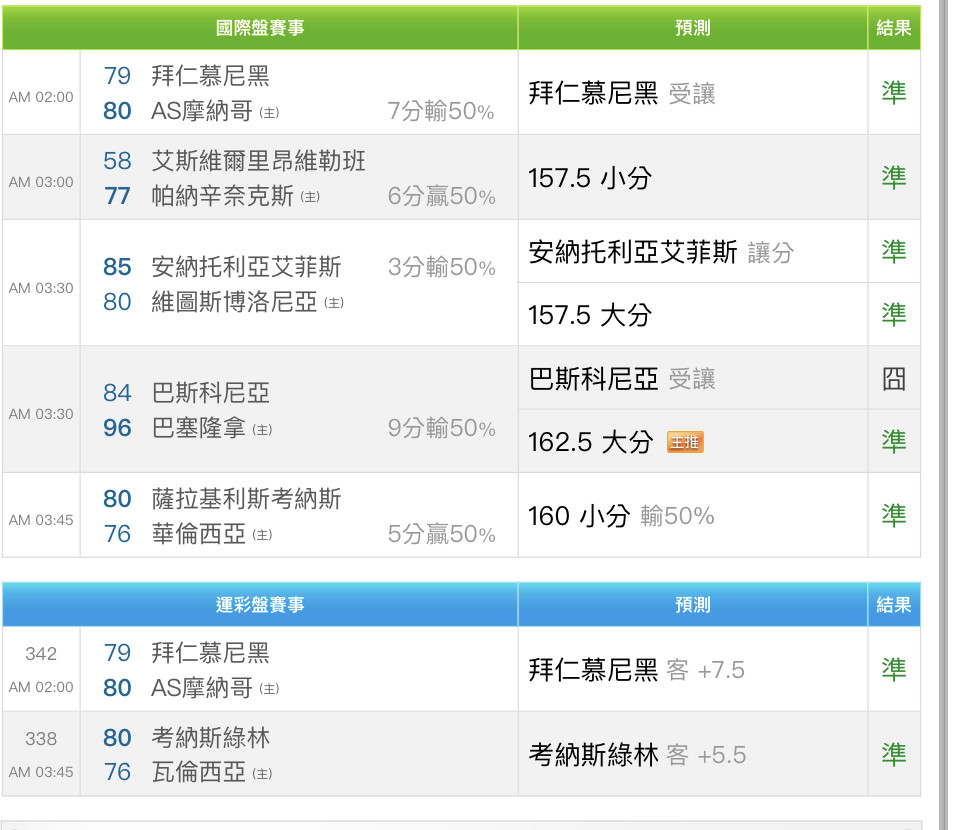Click the 157.5 小分 prediction
Viewport: 957px width, 830px height.
pyautogui.click(x=590, y=178)
